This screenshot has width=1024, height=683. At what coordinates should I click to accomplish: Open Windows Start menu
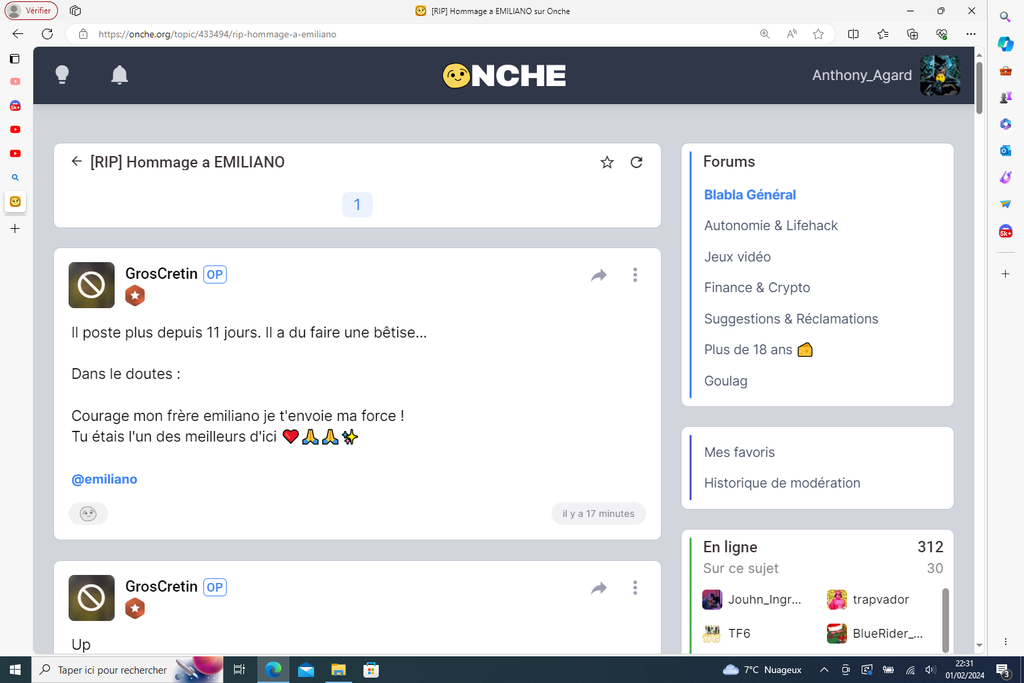(x=15, y=670)
